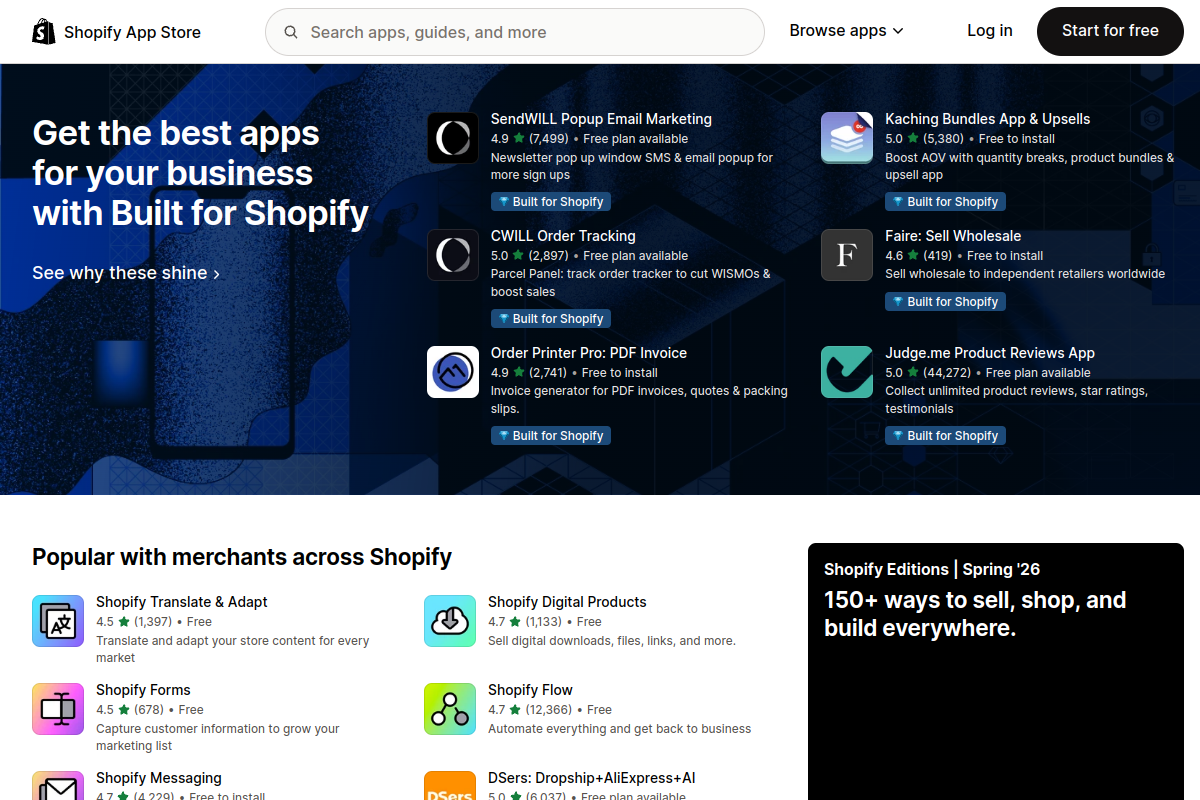Image resolution: width=1200 pixels, height=800 pixels.
Task: Open Judge.me Product Reviews App title
Action: (990, 353)
